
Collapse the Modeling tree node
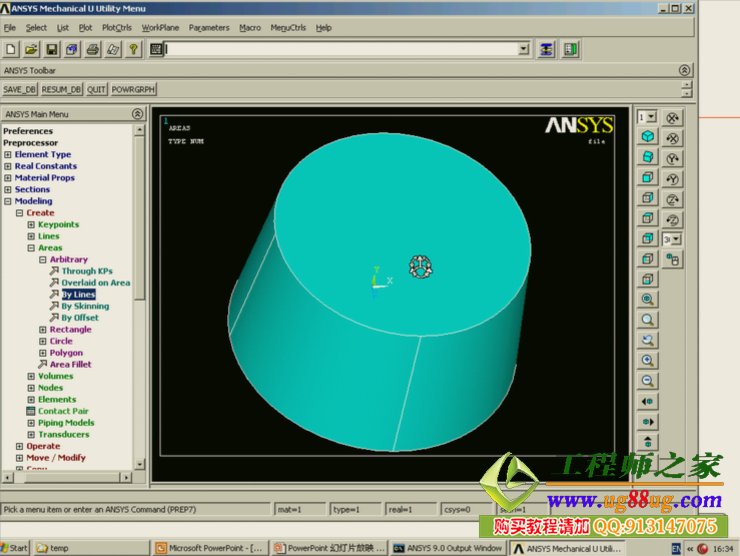click(x=8, y=201)
